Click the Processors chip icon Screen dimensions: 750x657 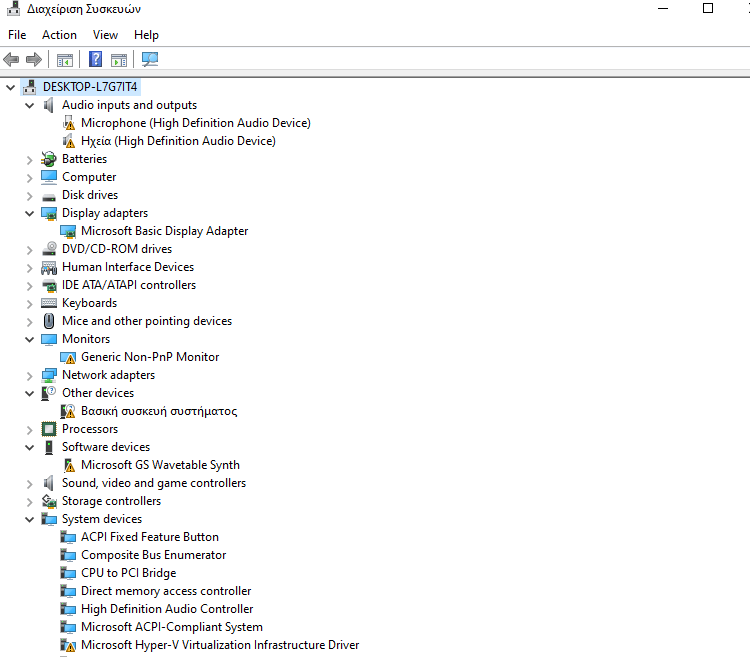[x=49, y=429]
